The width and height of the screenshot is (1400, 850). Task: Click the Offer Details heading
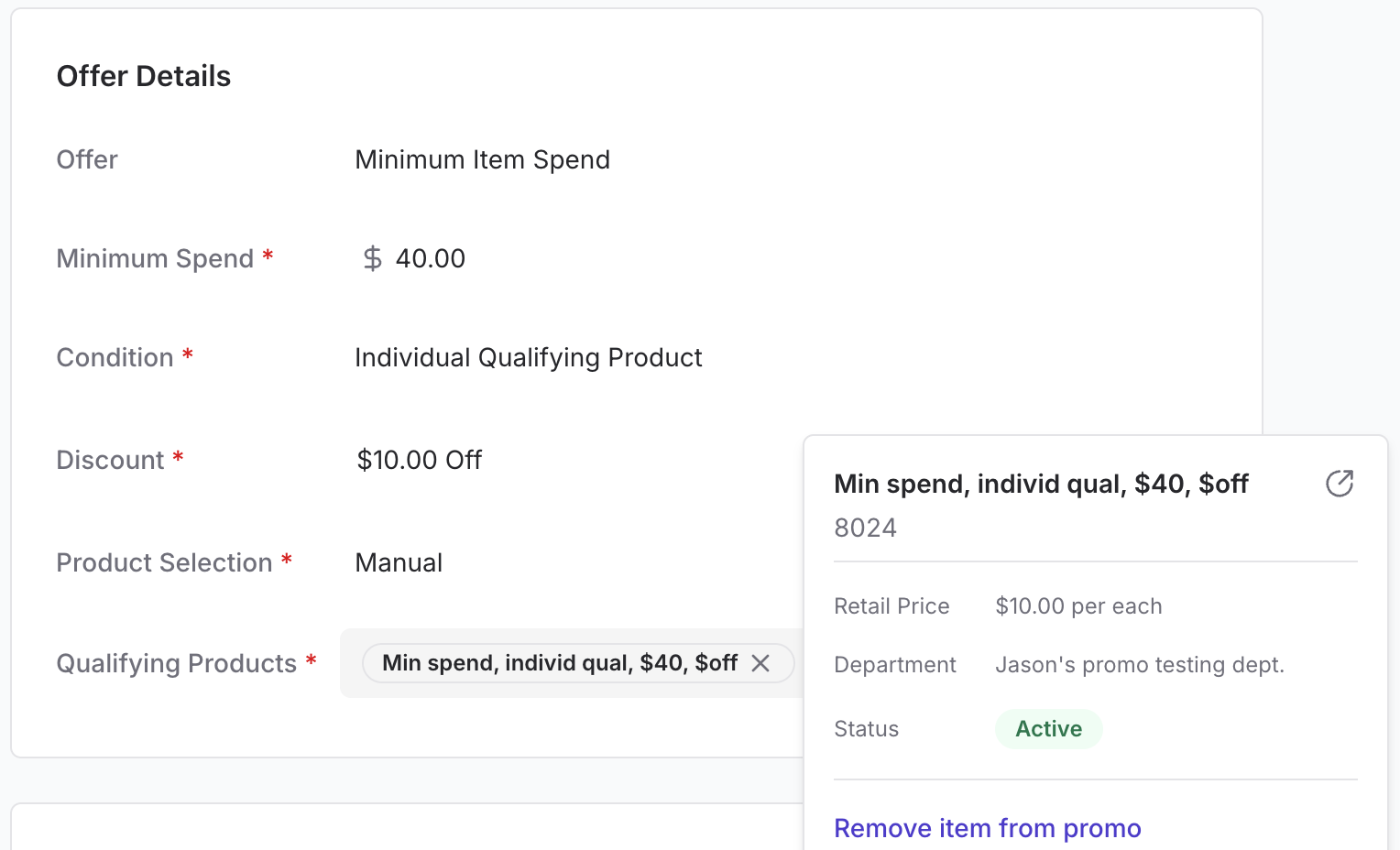tap(144, 76)
